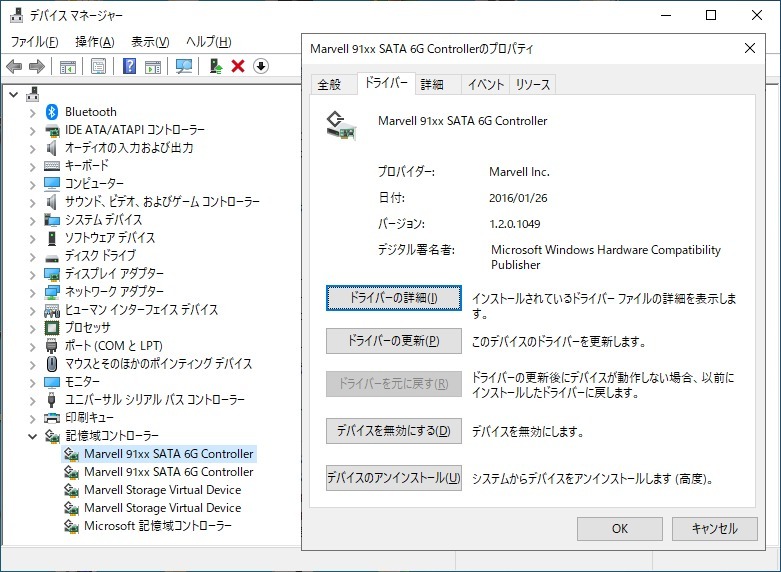Click the プロセッサ chip icon
This screenshot has width=781, height=572.
coord(52,327)
